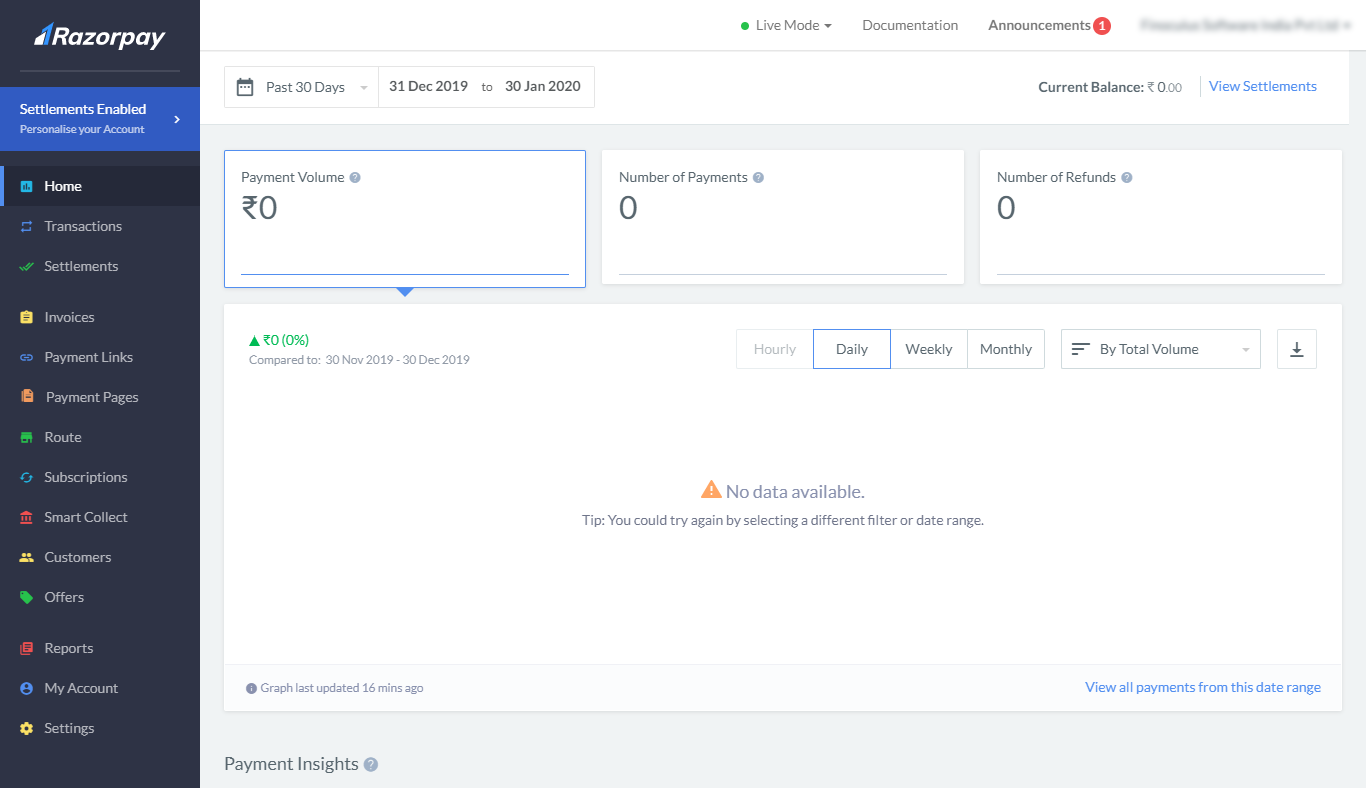Click the View Settlements link
The width and height of the screenshot is (1366, 788).
(x=1262, y=86)
